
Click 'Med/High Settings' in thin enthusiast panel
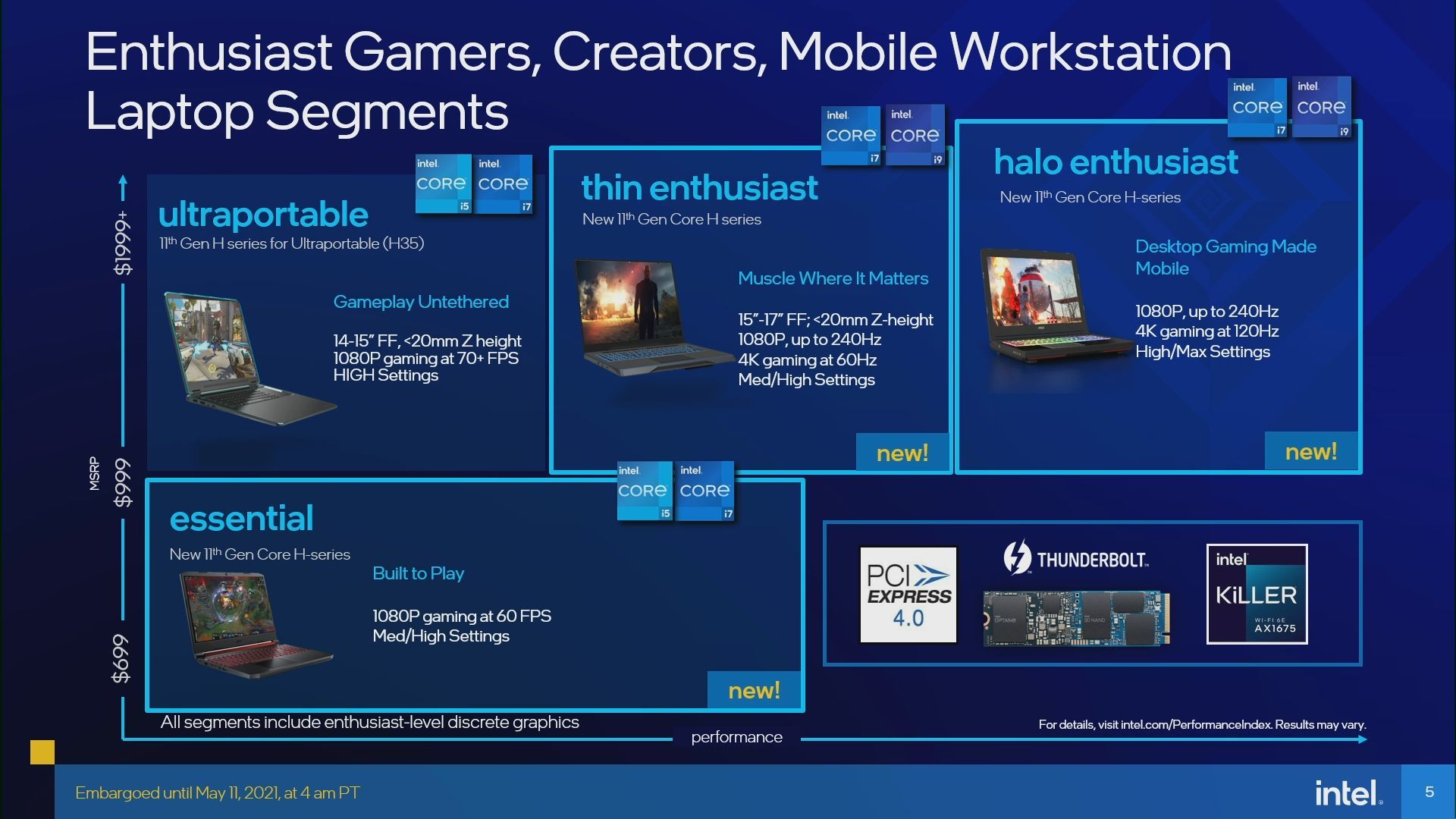(x=806, y=380)
